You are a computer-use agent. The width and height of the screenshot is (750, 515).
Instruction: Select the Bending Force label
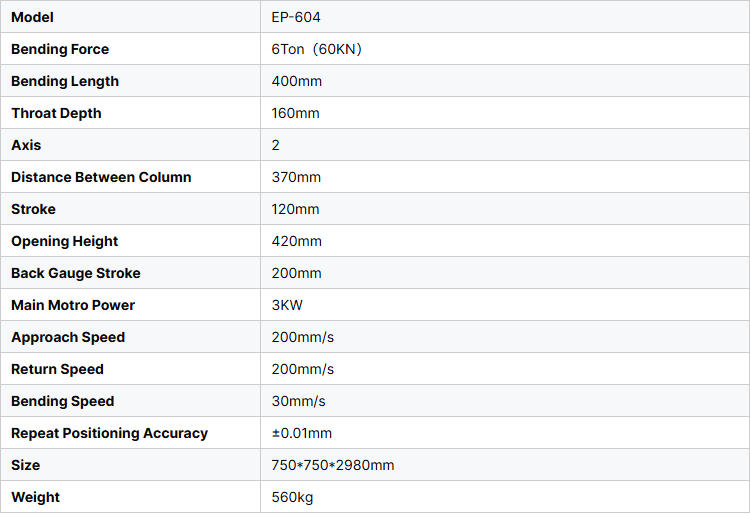[60, 49]
